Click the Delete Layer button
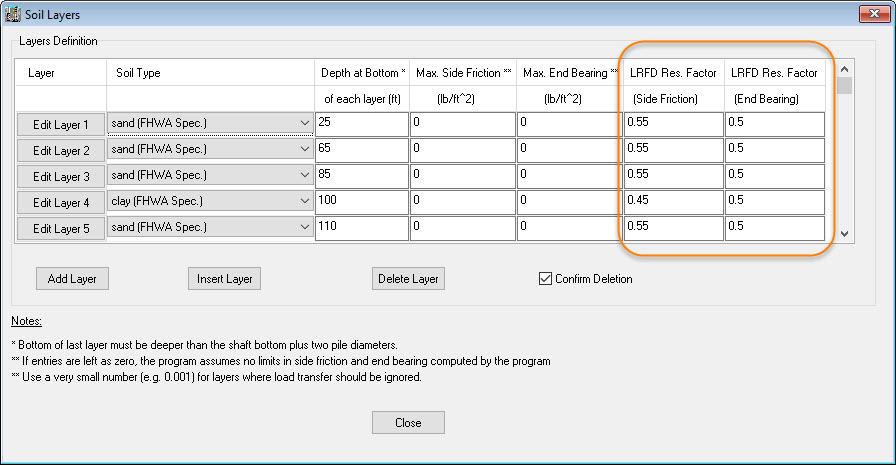The width and height of the screenshot is (896, 465). tap(408, 279)
